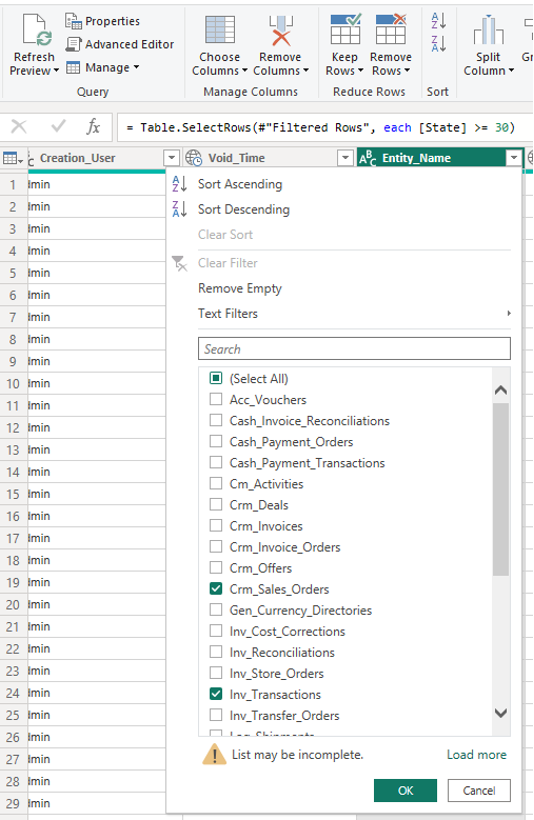
Task: Click the filter list scrollbar thumb
Action: 501,489
